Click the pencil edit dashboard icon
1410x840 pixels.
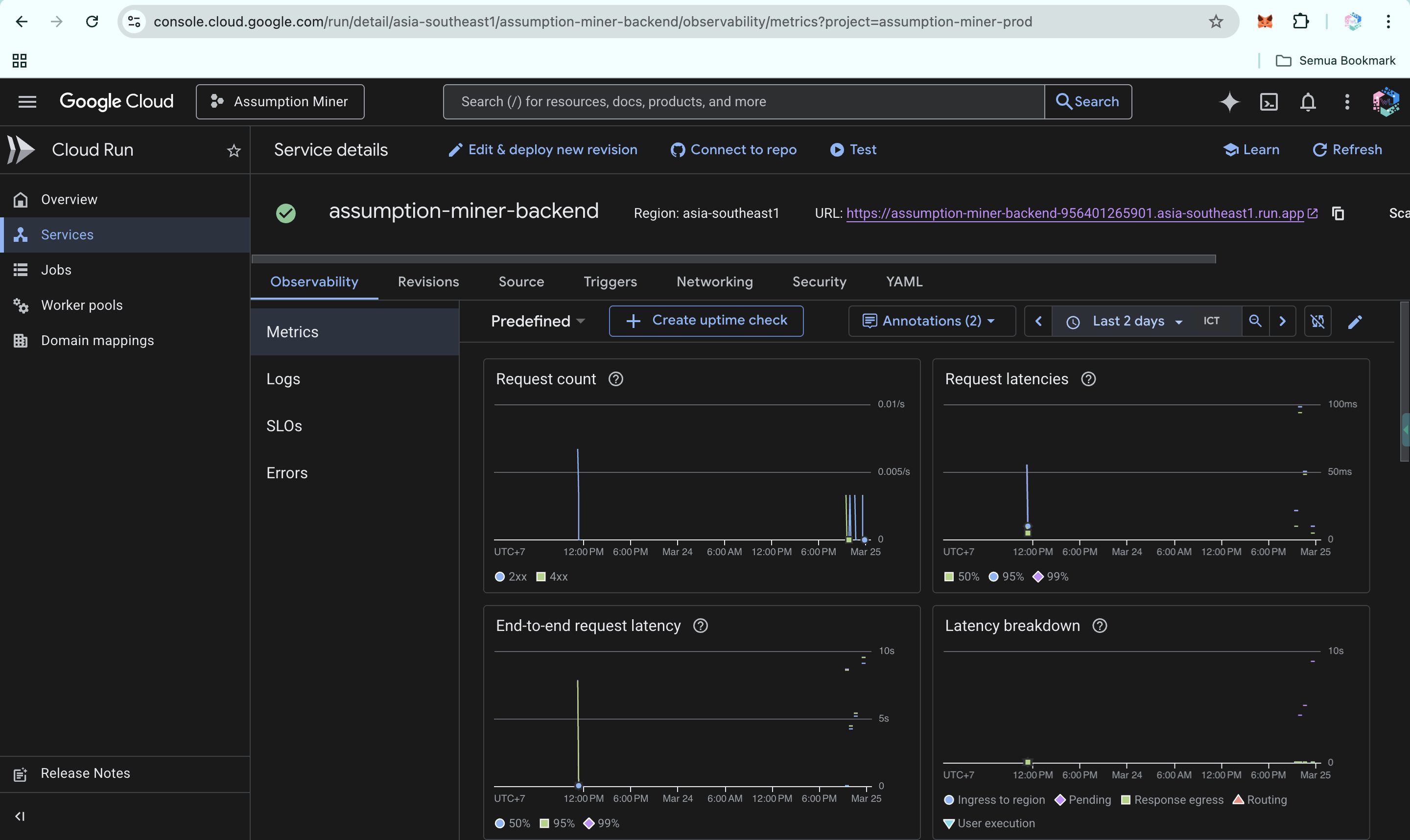coord(1355,322)
